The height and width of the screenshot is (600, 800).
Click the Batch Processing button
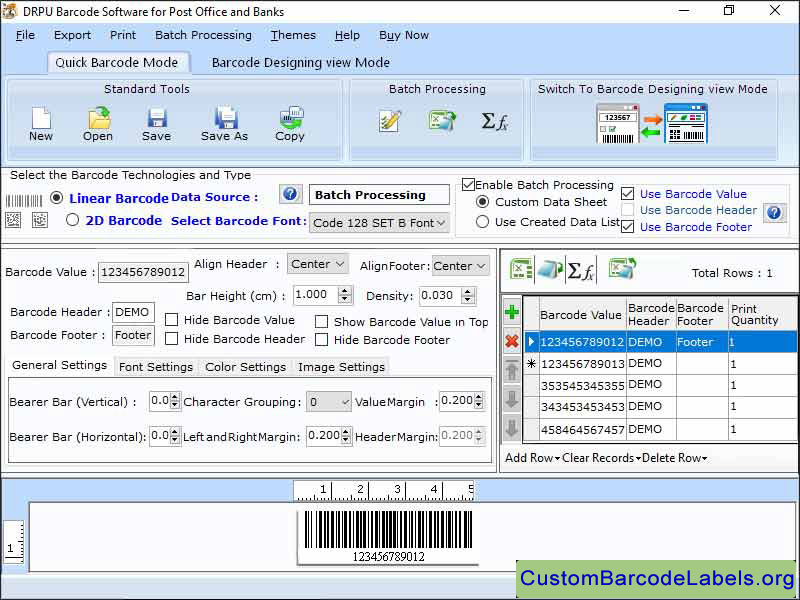(378, 194)
